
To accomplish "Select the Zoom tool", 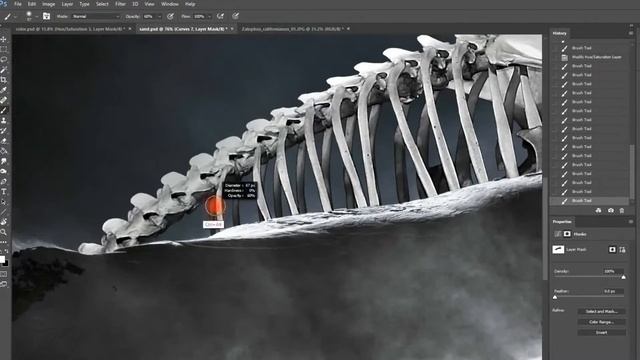I will coord(4,232).
